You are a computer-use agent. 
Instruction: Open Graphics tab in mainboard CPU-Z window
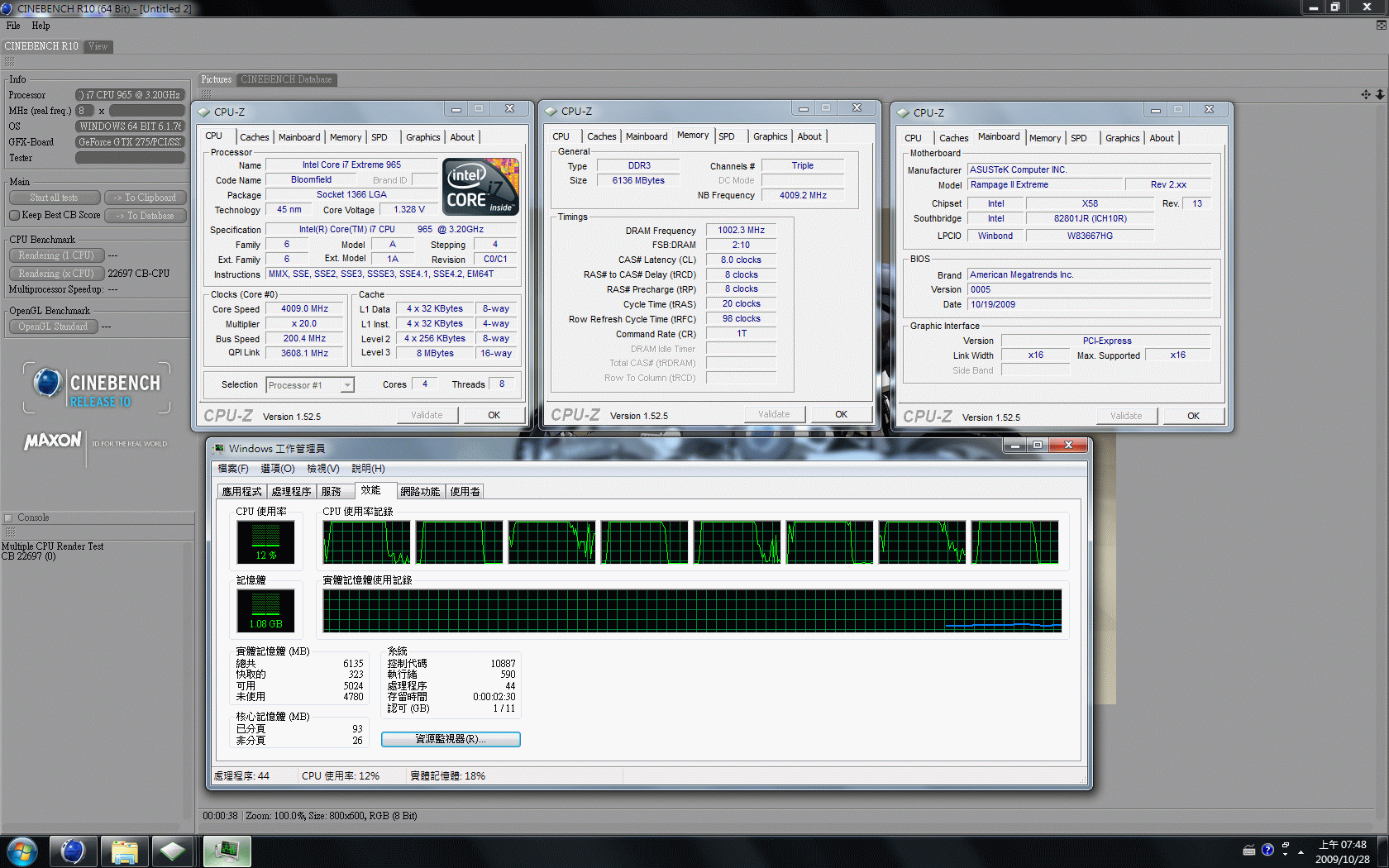tap(1122, 138)
